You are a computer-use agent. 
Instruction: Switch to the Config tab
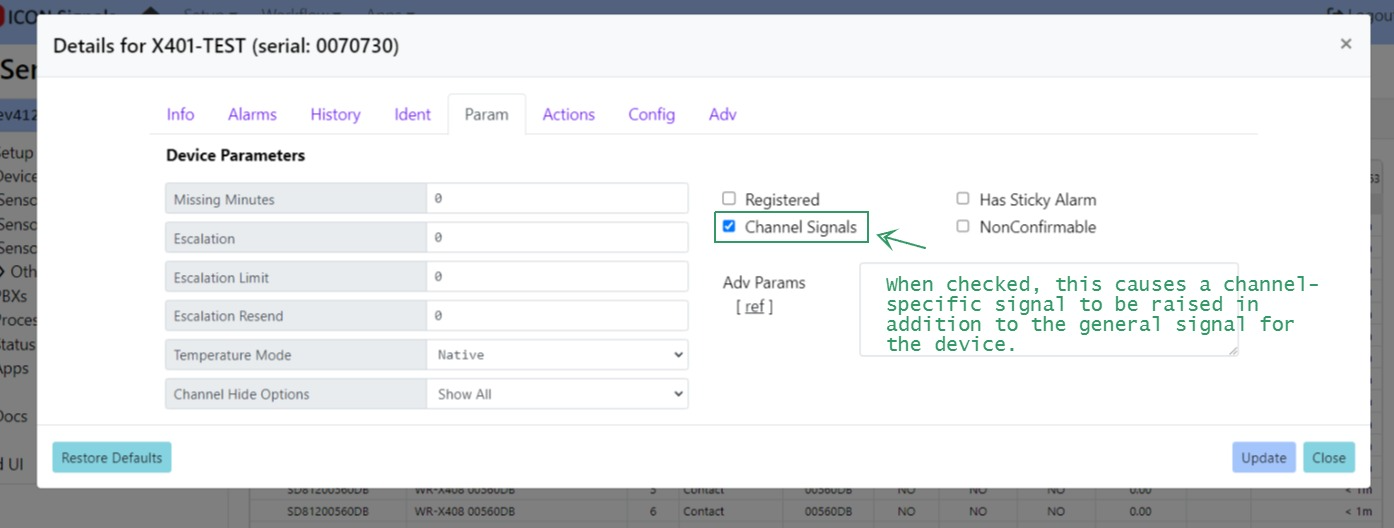pyautogui.click(x=651, y=114)
